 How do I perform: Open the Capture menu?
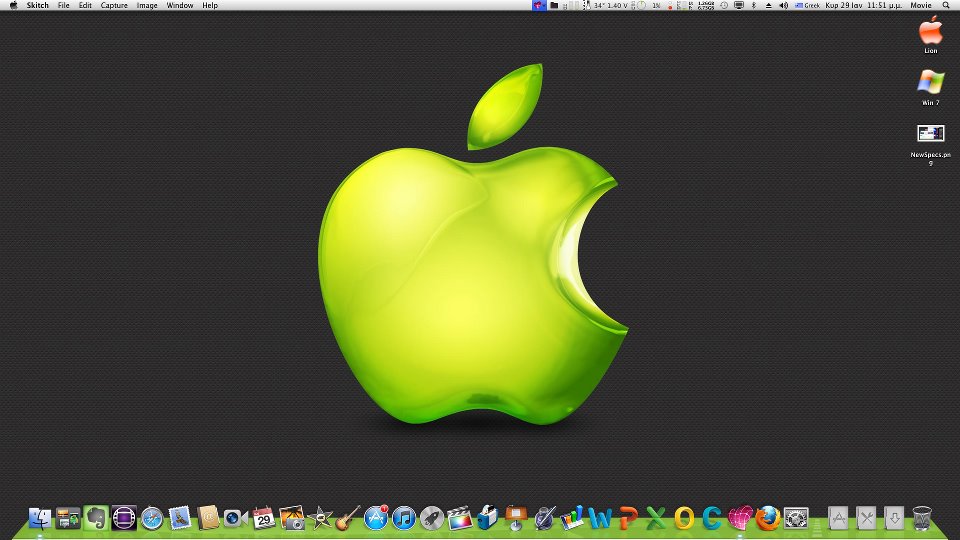[114, 5]
